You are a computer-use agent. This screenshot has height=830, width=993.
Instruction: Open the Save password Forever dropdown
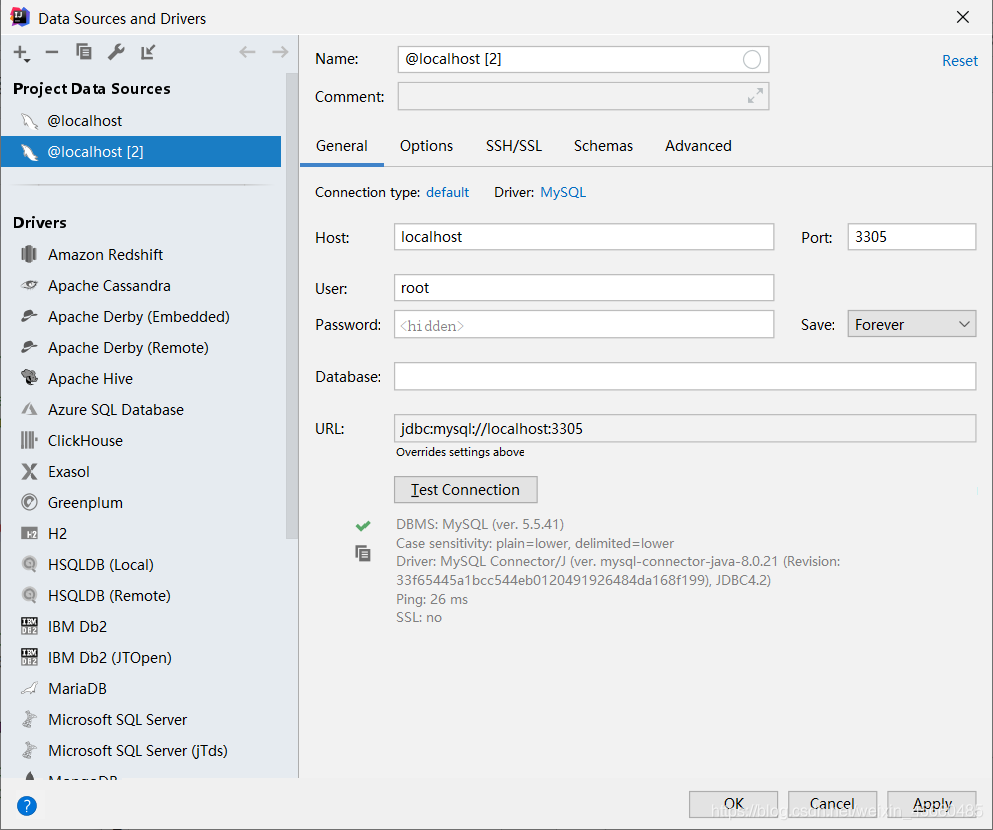click(911, 325)
